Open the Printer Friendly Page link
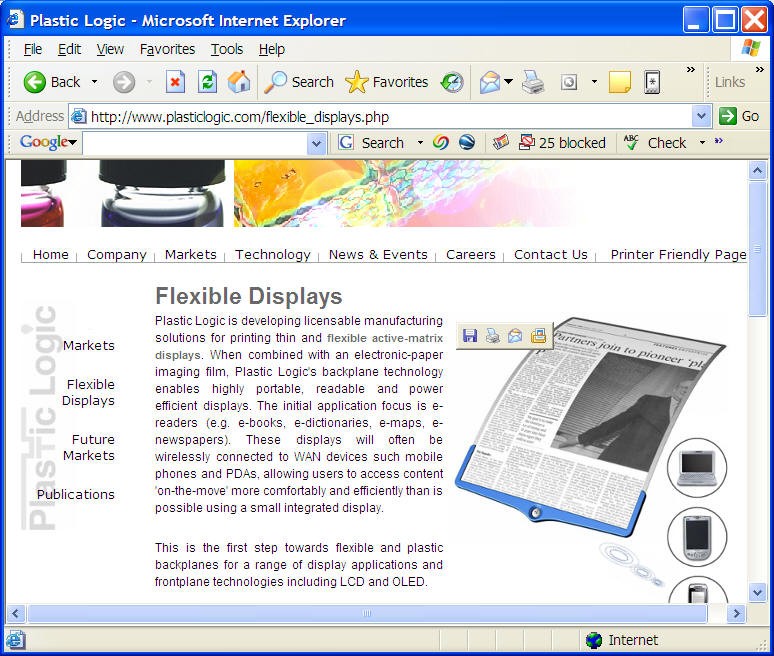 click(678, 255)
